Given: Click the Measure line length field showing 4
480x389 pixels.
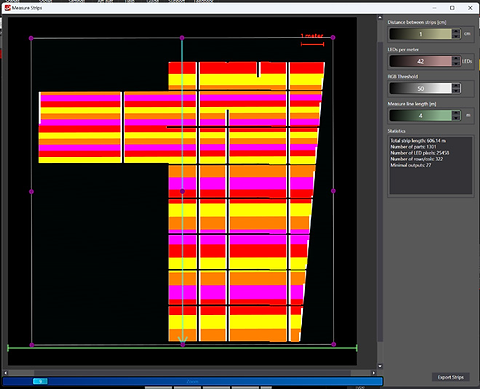Looking at the screenshot, I should [421, 116].
